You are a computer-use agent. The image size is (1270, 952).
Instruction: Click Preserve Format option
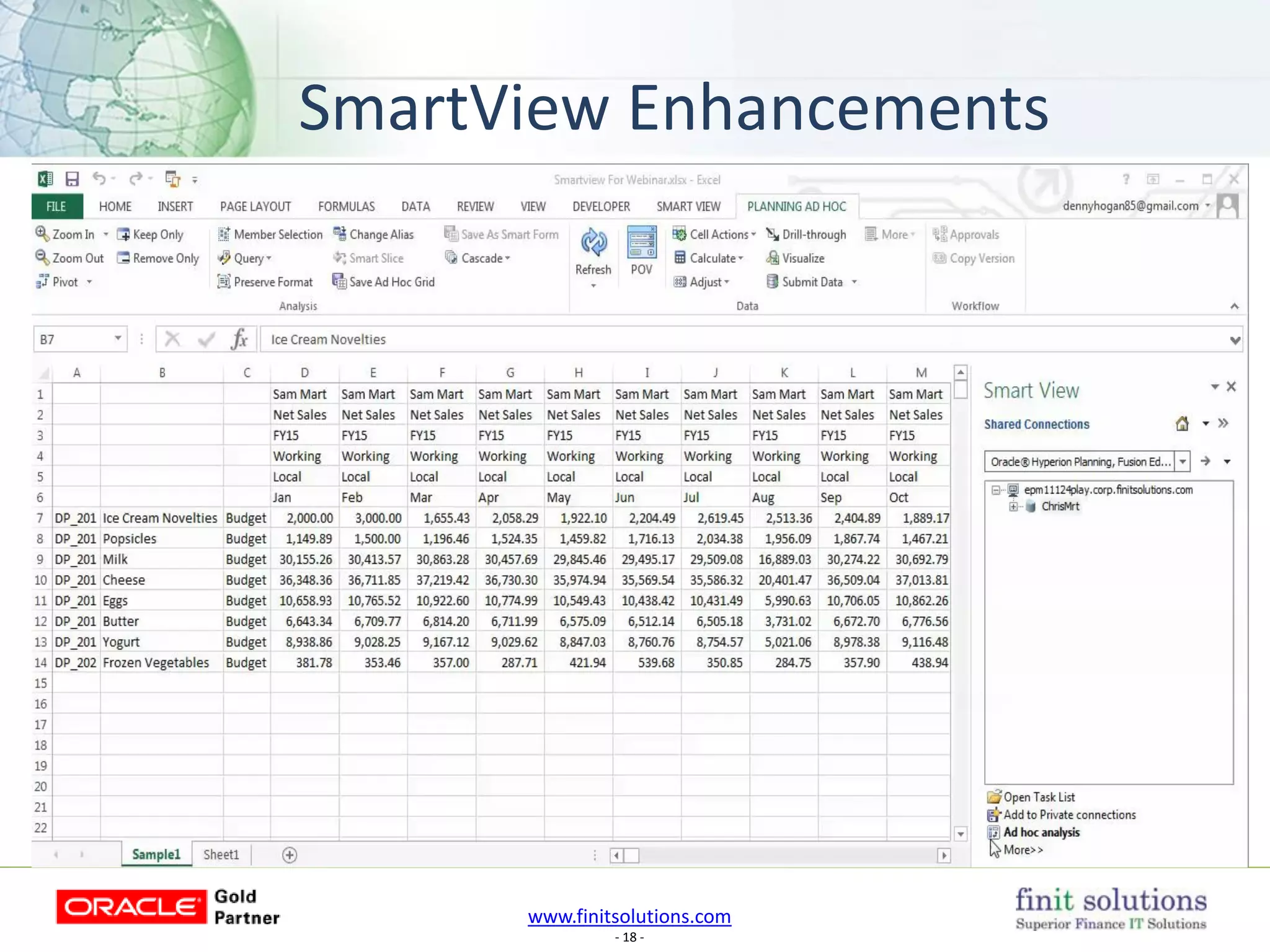pyautogui.click(x=265, y=282)
